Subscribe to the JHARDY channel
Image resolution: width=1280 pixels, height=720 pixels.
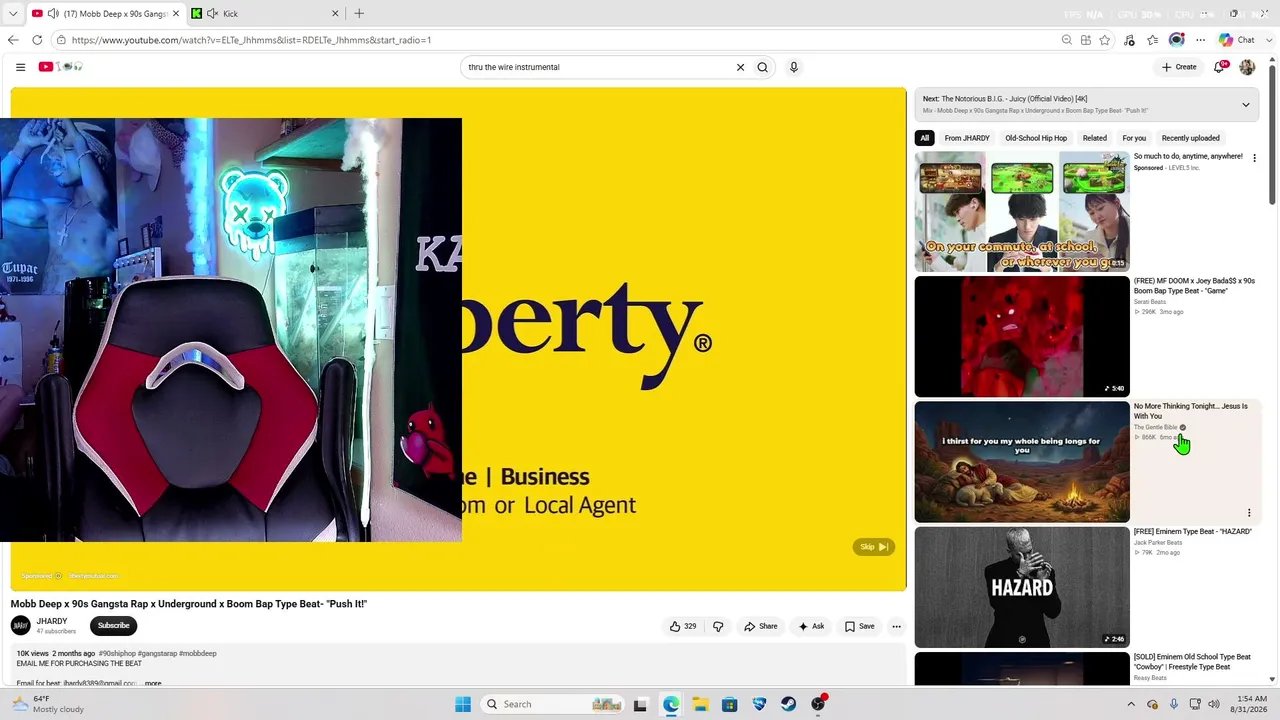[113, 626]
